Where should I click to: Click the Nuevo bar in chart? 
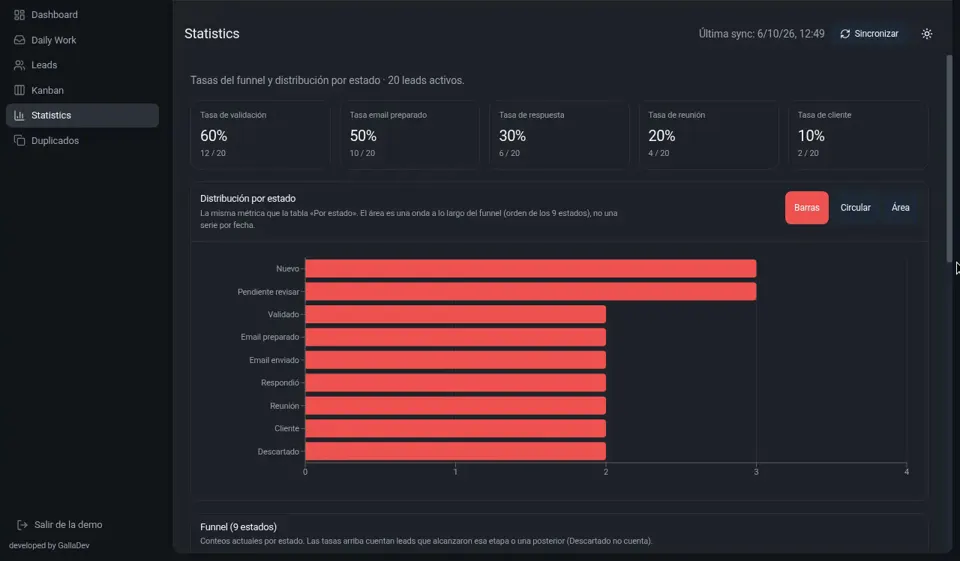tap(531, 268)
